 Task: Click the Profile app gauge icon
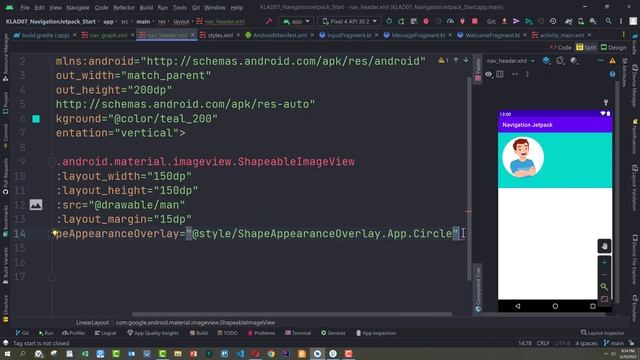(x=450, y=21)
